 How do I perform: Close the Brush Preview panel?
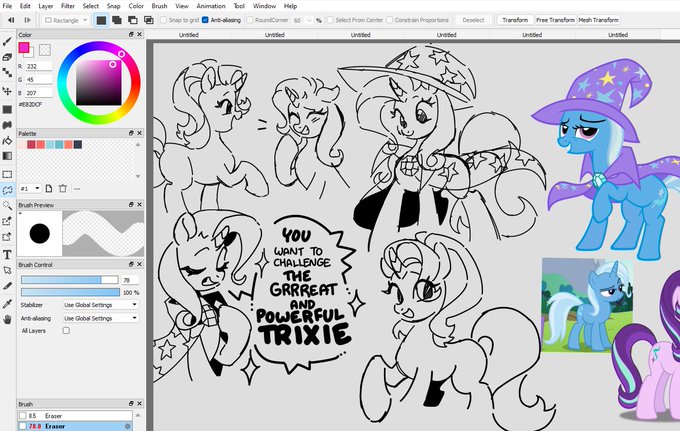[140, 205]
